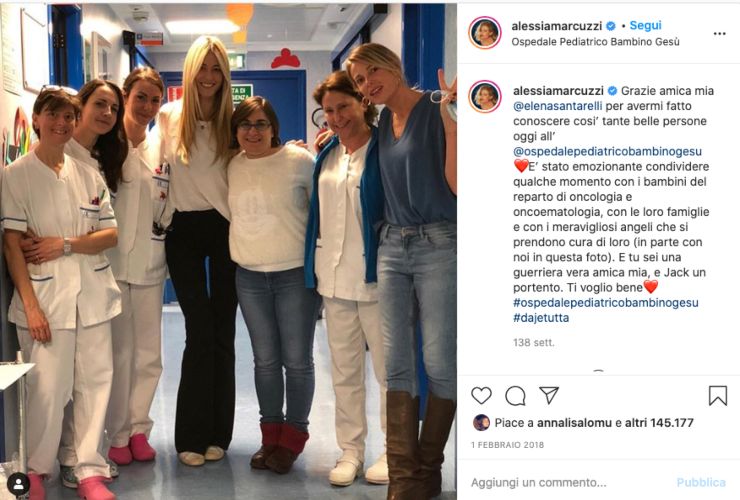Like the post with heart icon
Screen dimensions: 740x500
[x=481, y=396]
